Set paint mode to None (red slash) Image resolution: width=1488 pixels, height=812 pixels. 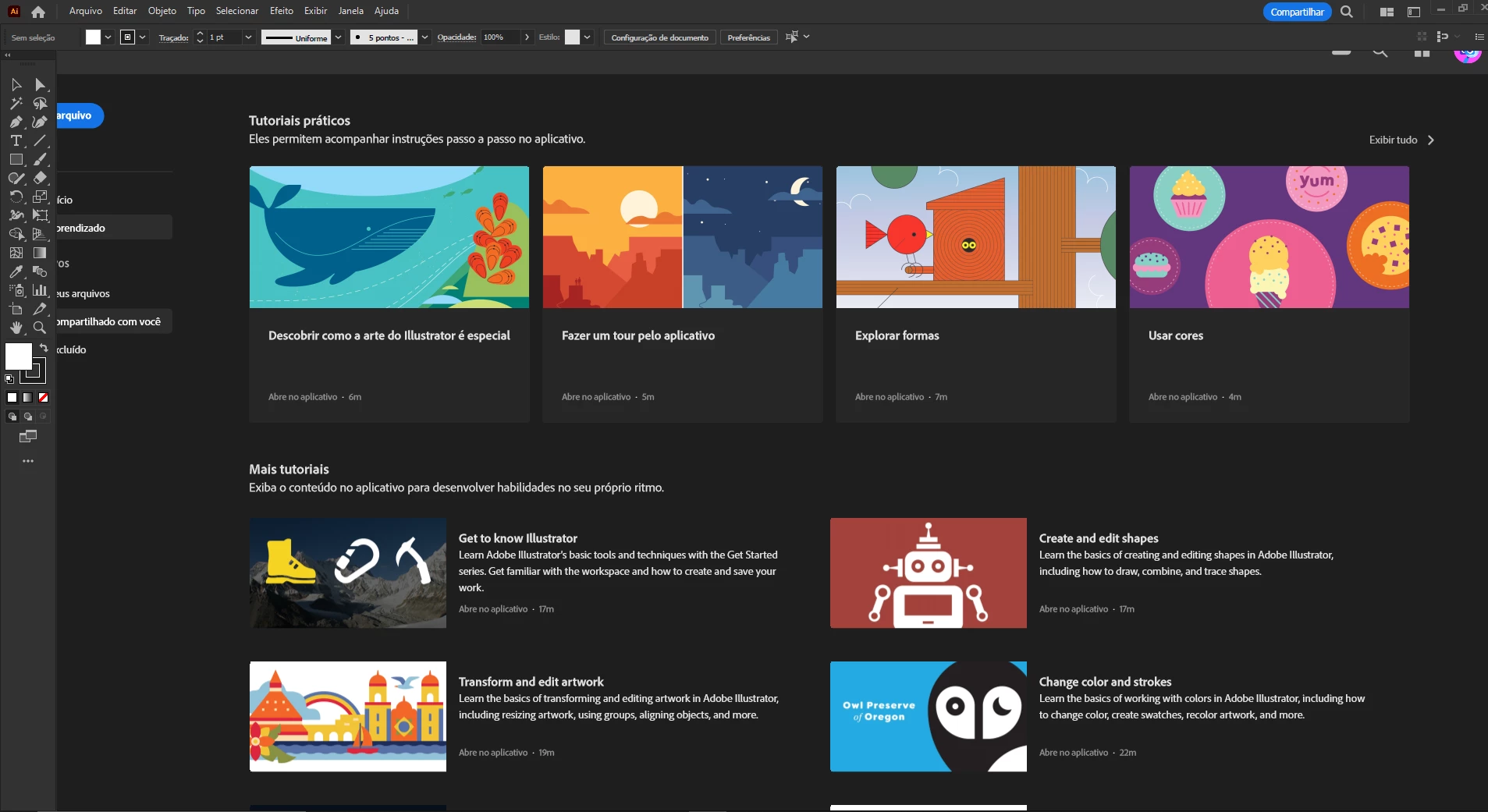click(44, 398)
